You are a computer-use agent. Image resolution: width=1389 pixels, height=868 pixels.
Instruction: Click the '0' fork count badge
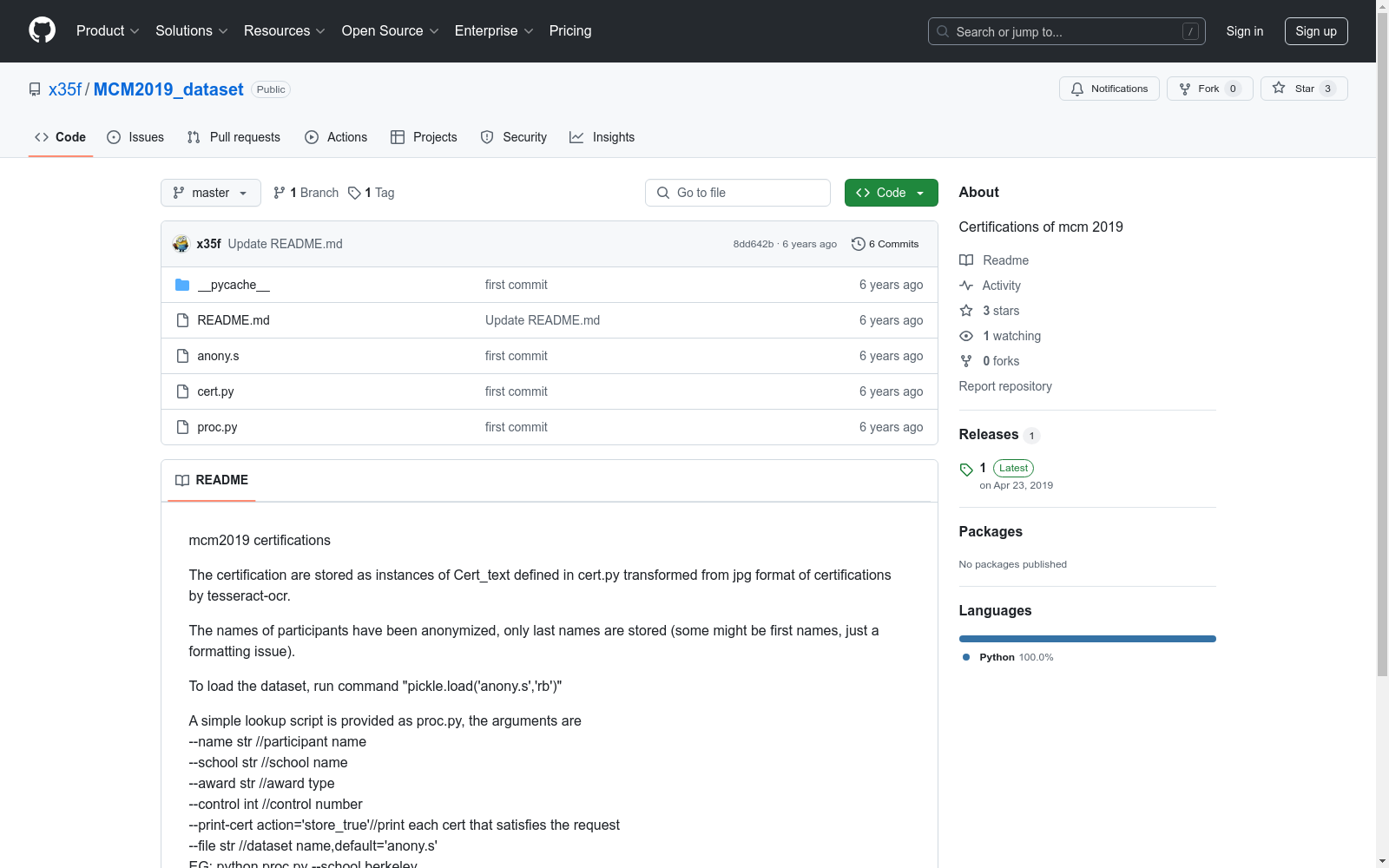[1233, 89]
